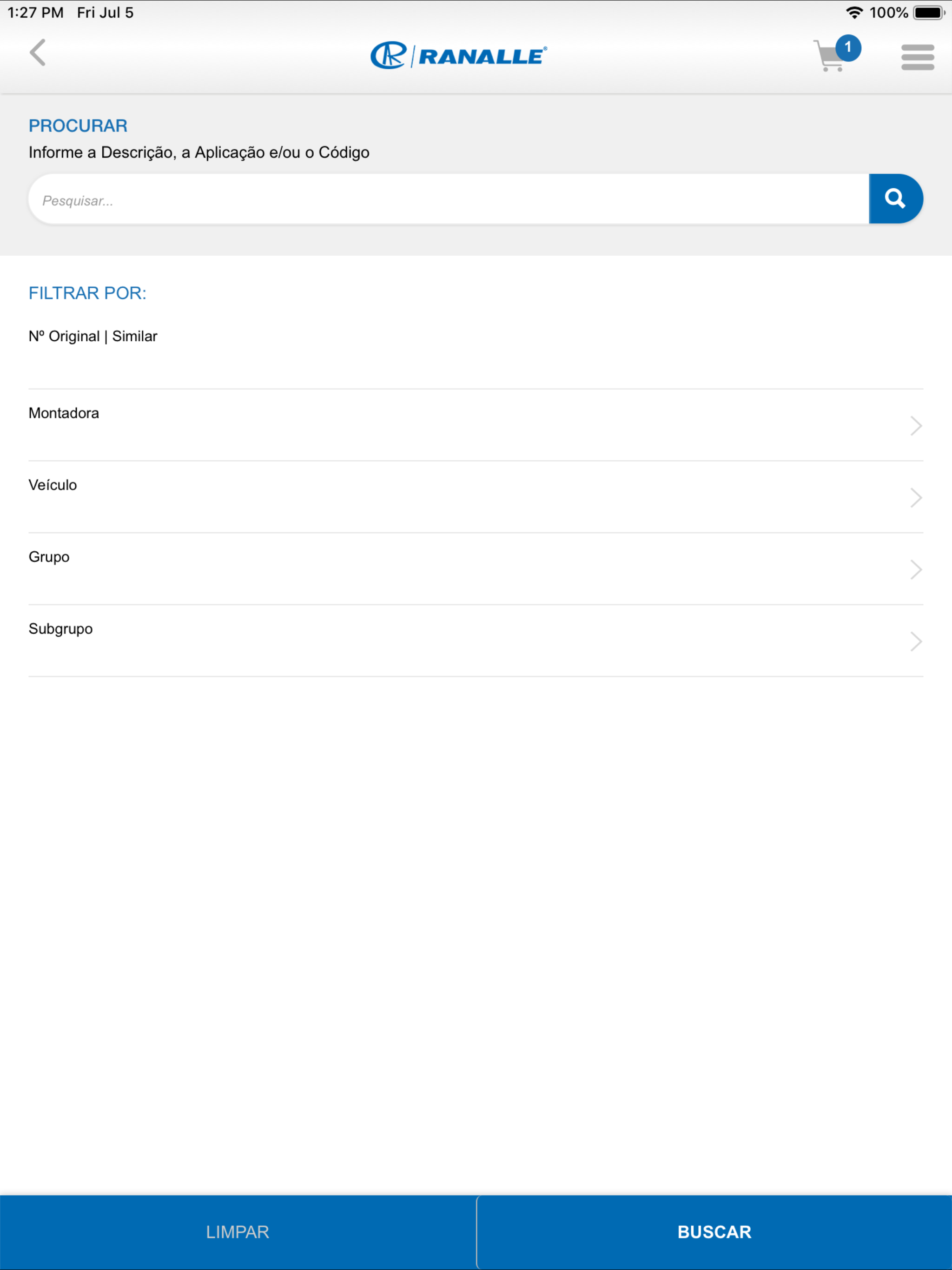Tap the back arrow icon
This screenshot has height=1270, width=952.
pos(38,53)
